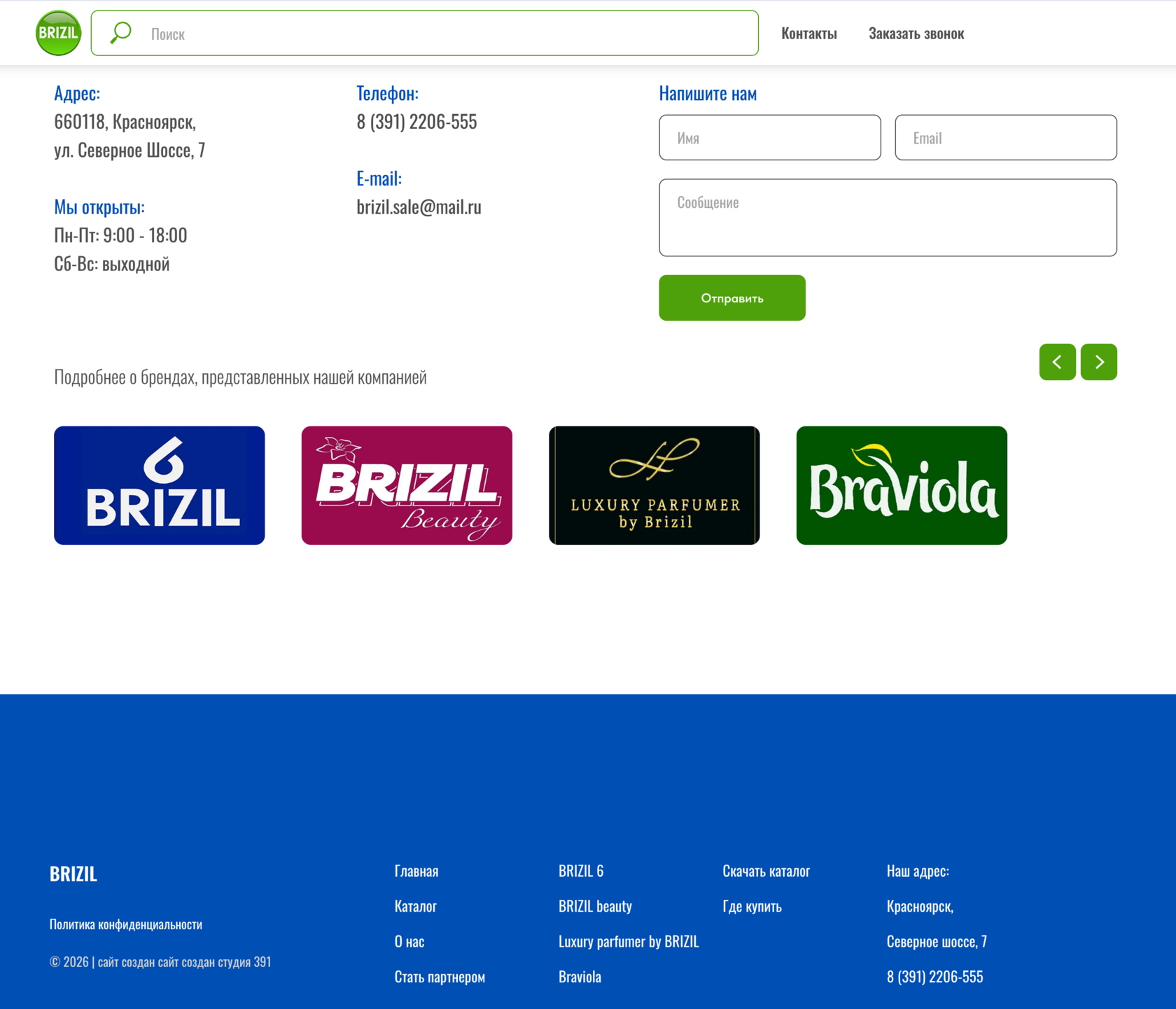Show next brands with right arrow
This screenshot has width=1176, height=1009.
click(1098, 362)
